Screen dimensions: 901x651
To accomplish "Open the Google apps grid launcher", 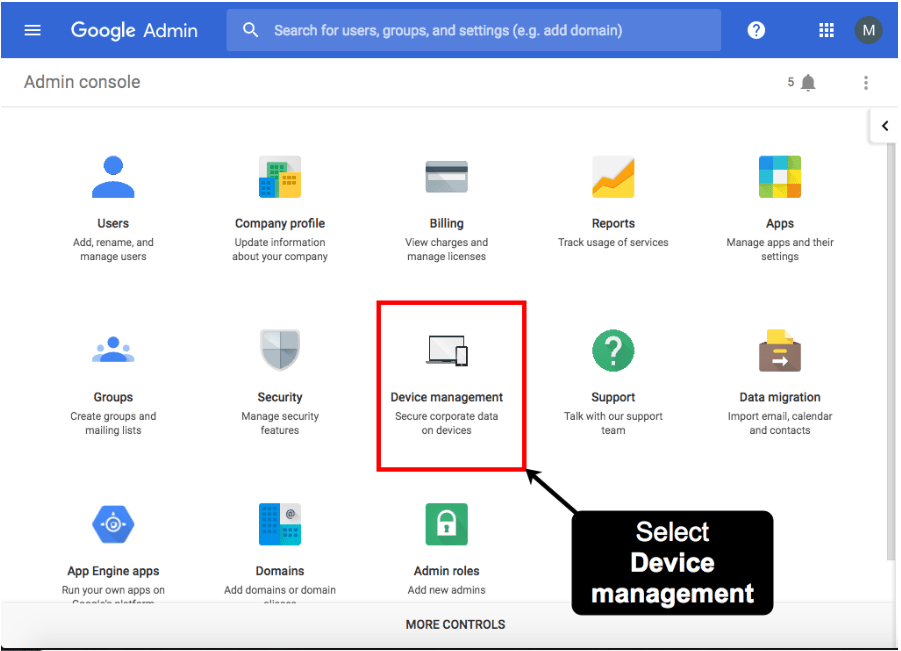I will click(x=826, y=30).
